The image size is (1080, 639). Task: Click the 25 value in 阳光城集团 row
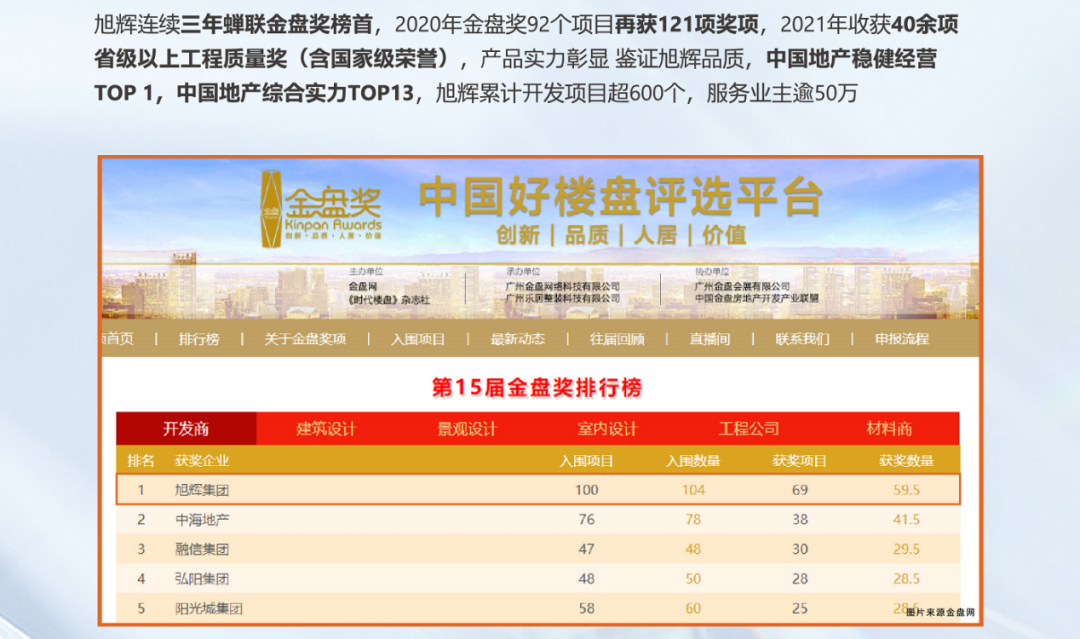(x=800, y=609)
